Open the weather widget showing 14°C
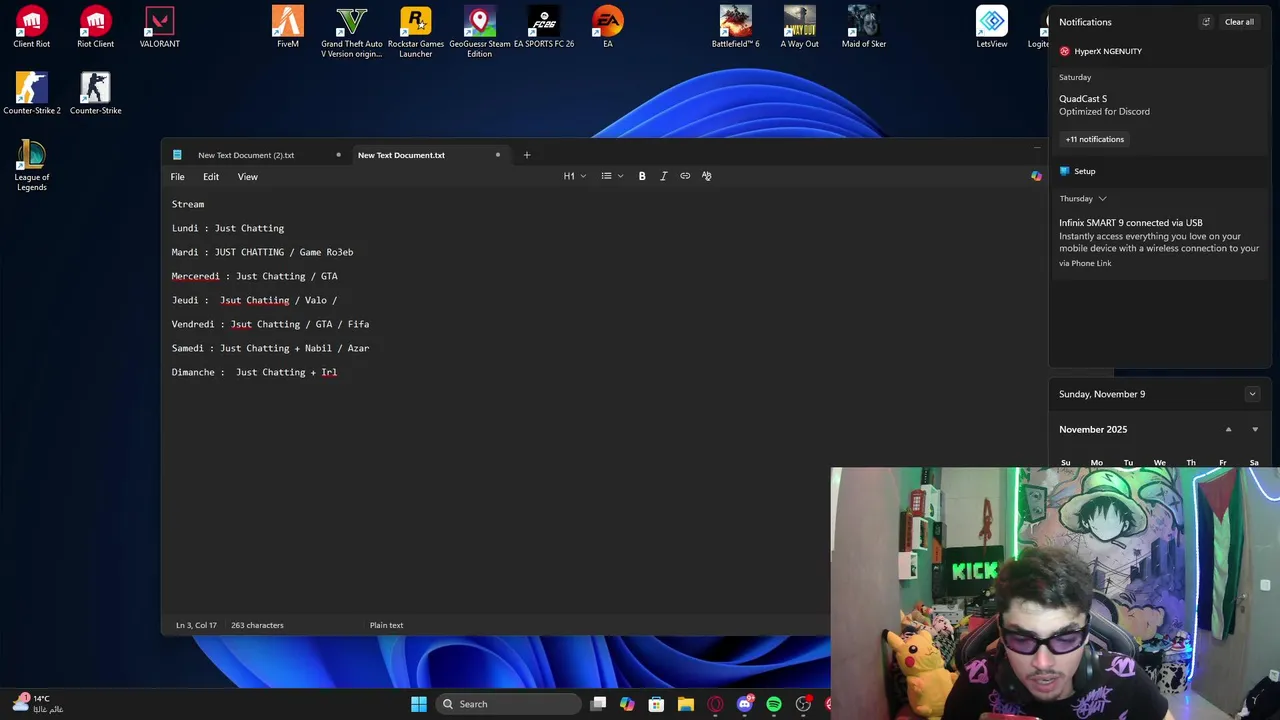Viewport: 1280px width, 720px height. pos(38,704)
